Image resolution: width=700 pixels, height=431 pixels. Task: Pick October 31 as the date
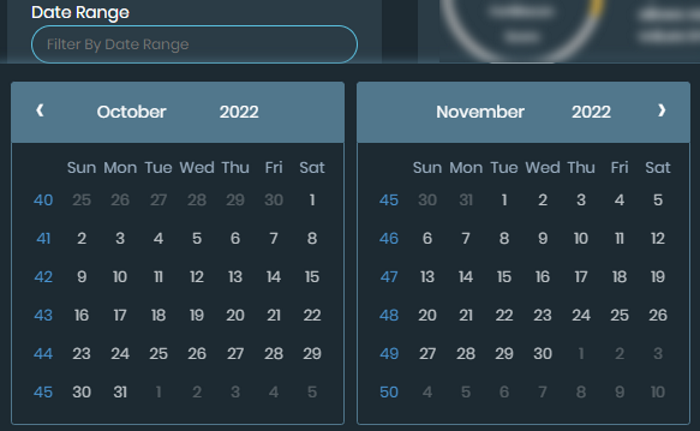tap(120, 392)
